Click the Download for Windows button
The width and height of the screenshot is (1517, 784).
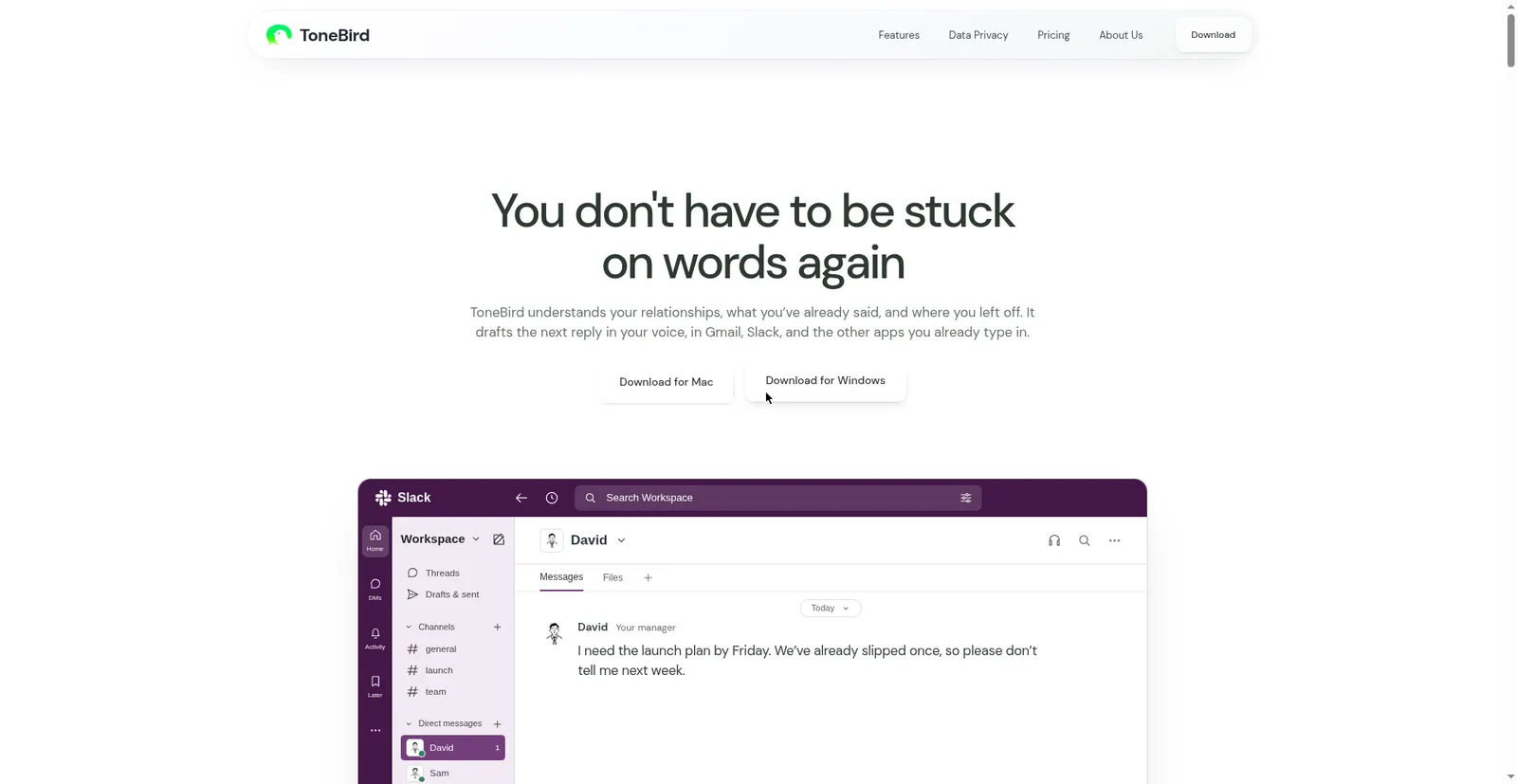pos(826,381)
